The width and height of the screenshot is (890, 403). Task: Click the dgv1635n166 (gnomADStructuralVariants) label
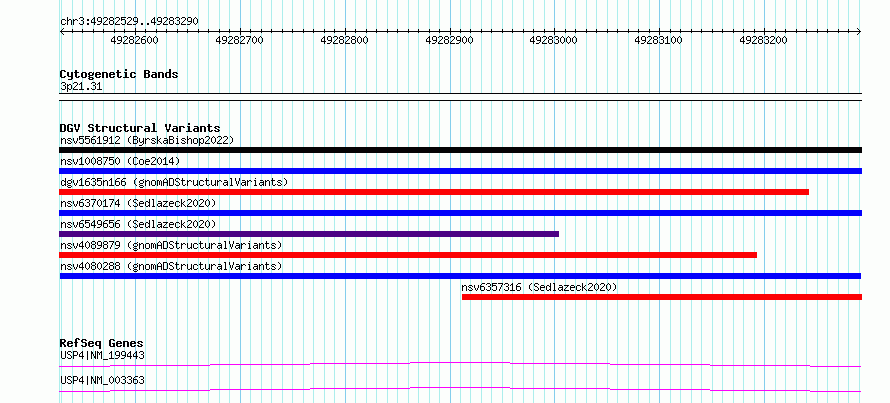pos(174,182)
